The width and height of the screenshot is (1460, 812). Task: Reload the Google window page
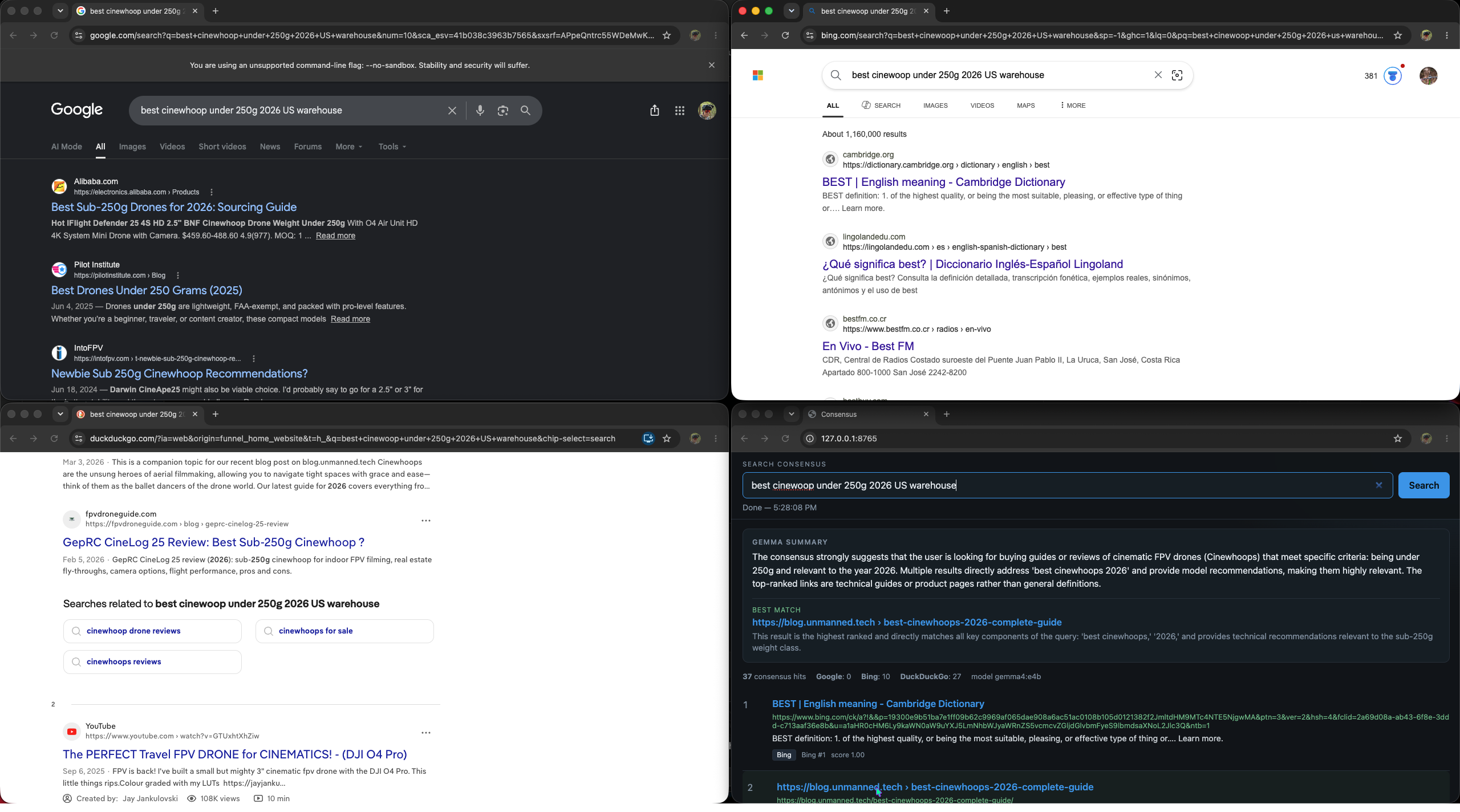pyautogui.click(x=54, y=35)
